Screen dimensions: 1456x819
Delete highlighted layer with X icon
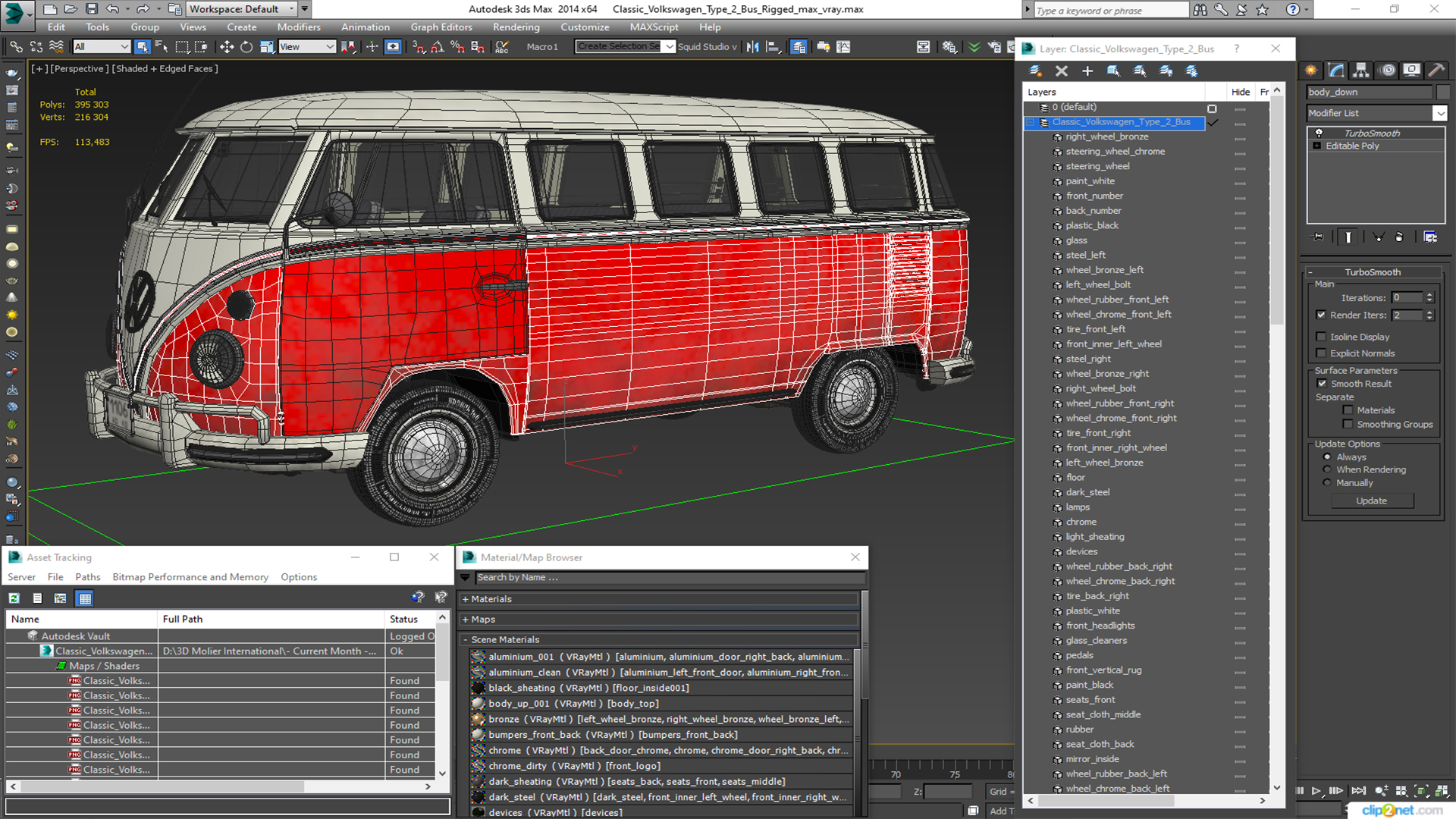1062,71
